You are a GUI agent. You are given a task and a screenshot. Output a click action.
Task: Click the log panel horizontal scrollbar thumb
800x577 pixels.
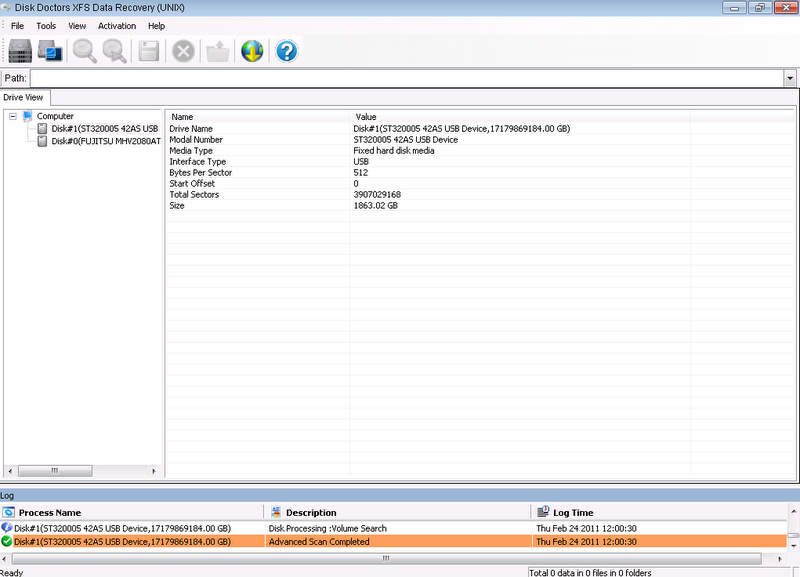[386, 559]
